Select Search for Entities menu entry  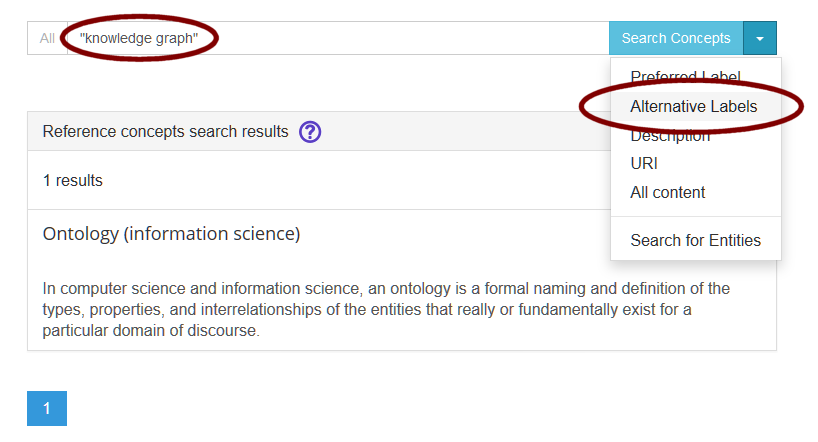[x=695, y=240]
